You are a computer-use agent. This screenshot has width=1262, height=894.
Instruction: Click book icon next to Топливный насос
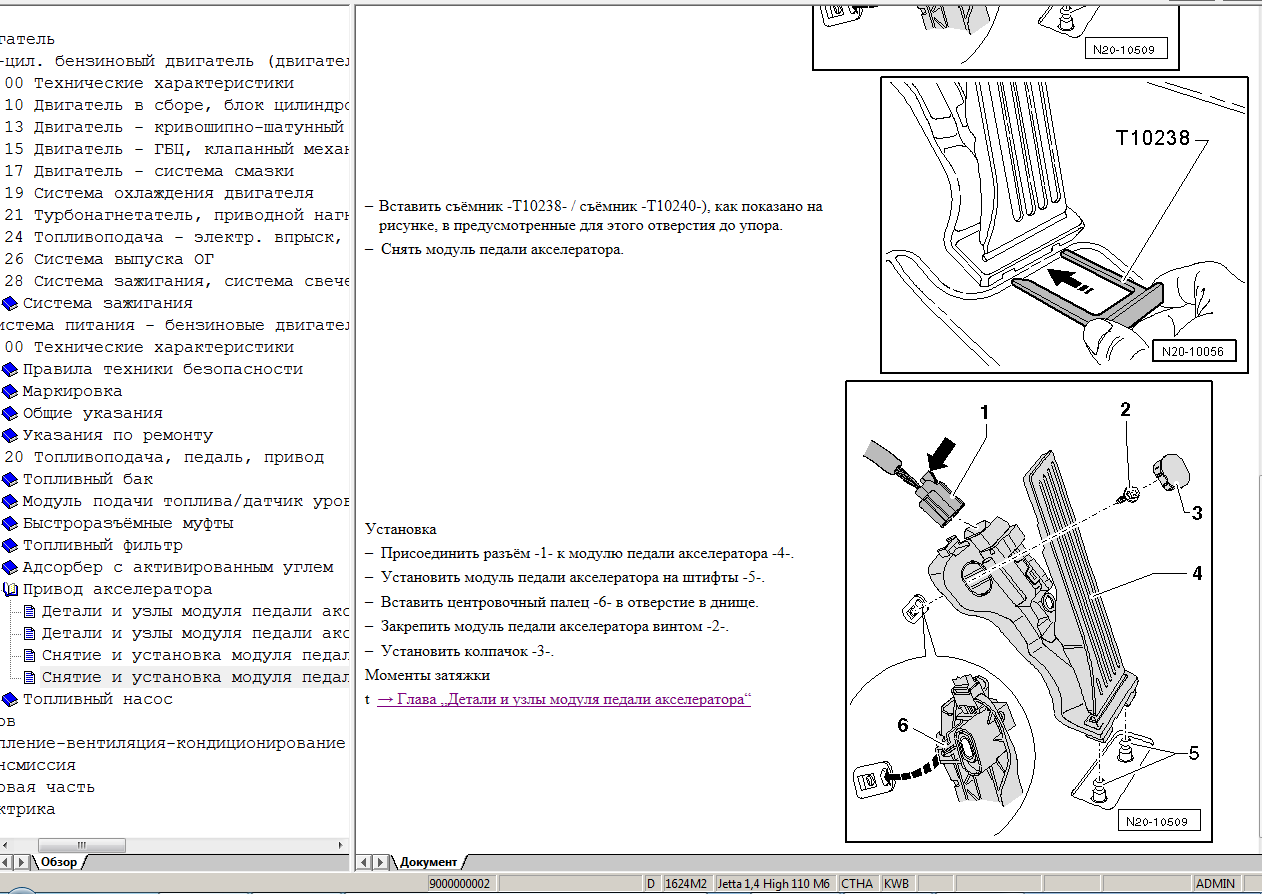pyautogui.click(x=10, y=699)
